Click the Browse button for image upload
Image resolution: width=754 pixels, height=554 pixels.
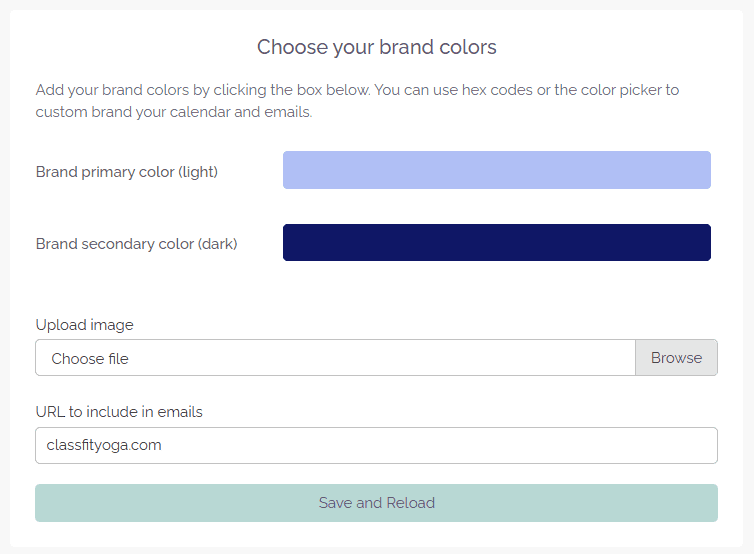click(x=676, y=358)
